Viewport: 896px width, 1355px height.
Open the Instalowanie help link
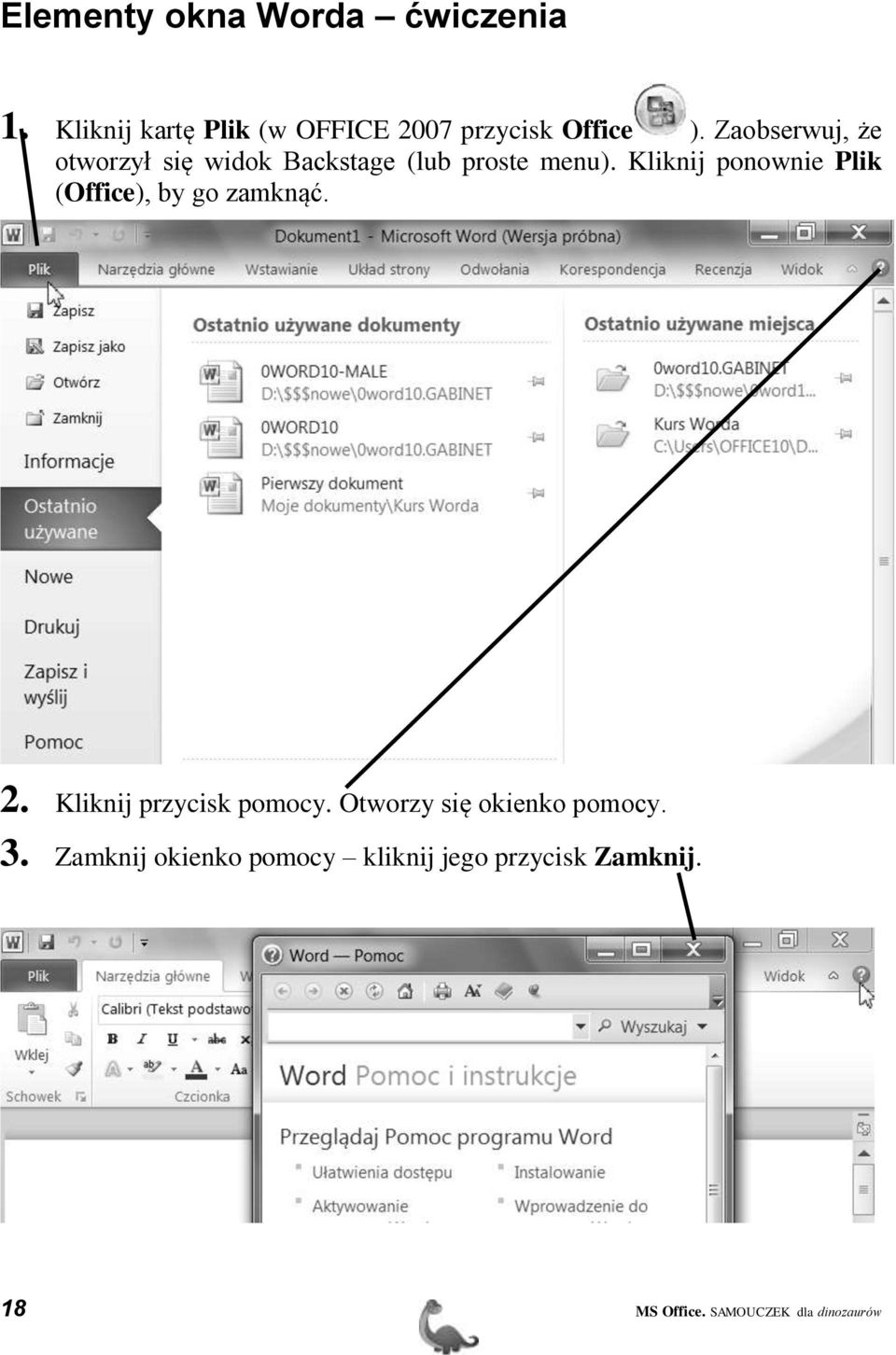pos(559,1172)
